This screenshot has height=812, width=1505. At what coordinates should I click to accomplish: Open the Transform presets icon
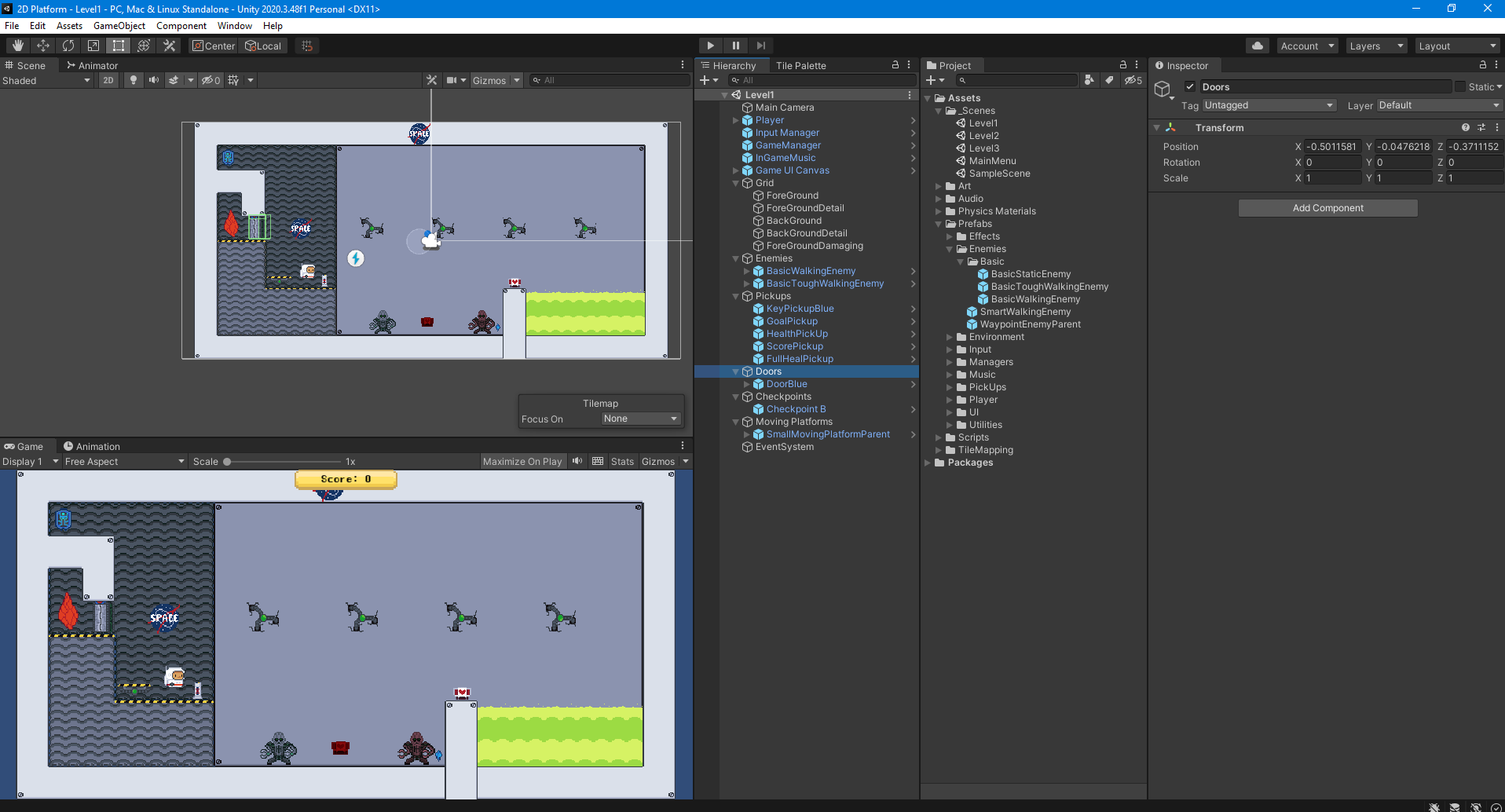click(1481, 127)
